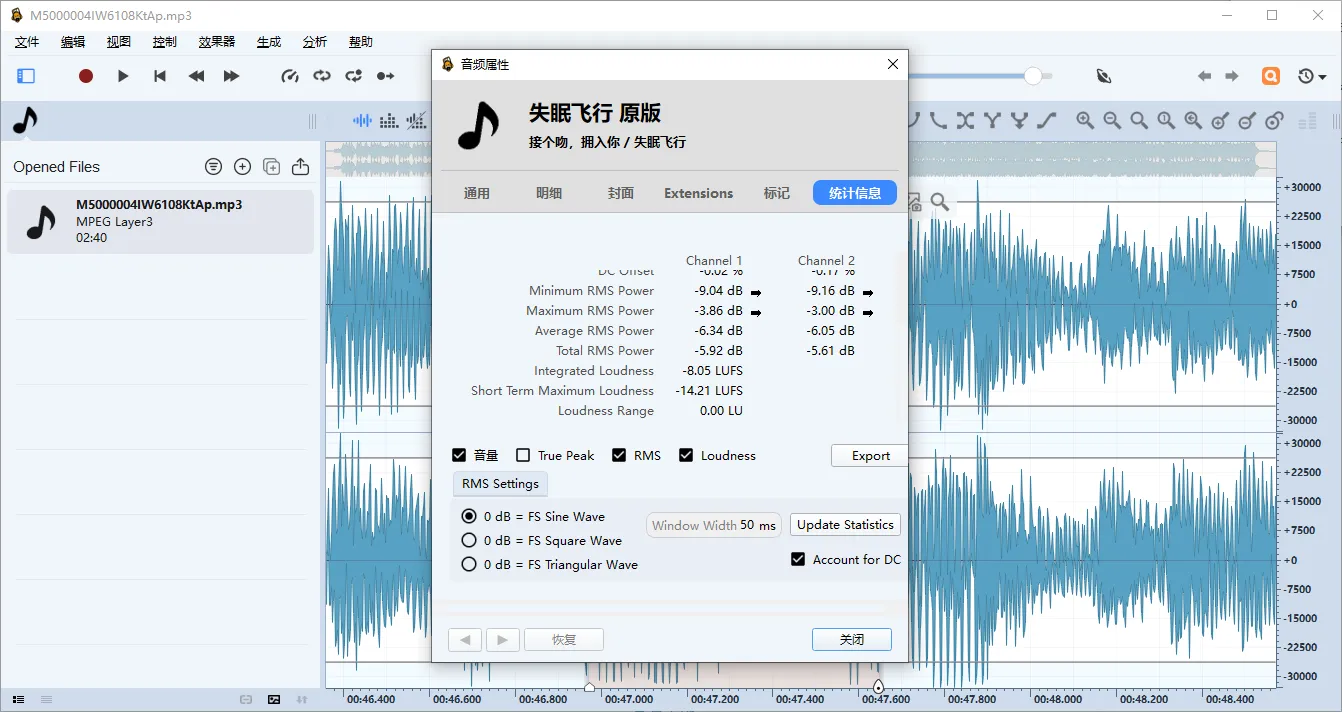The width and height of the screenshot is (1342, 712).
Task: Enable the True Peak checkbox
Action: 523,456
